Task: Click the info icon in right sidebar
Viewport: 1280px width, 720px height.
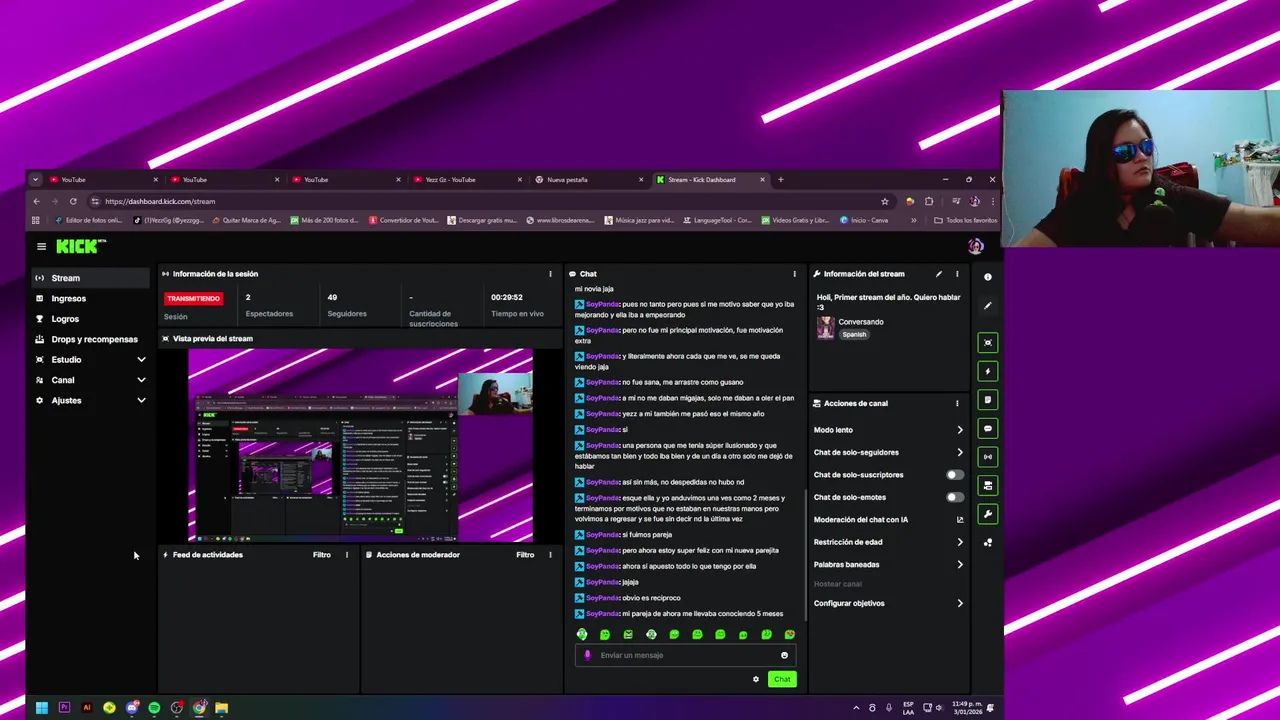Action: click(988, 277)
